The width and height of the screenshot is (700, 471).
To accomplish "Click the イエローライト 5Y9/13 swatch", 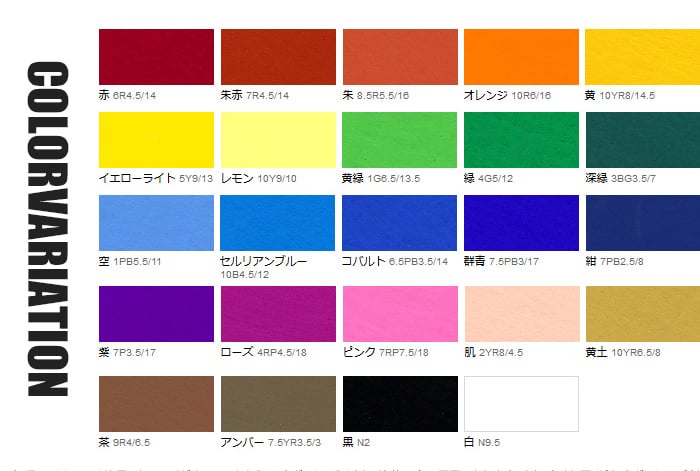I will tap(156, 140).
